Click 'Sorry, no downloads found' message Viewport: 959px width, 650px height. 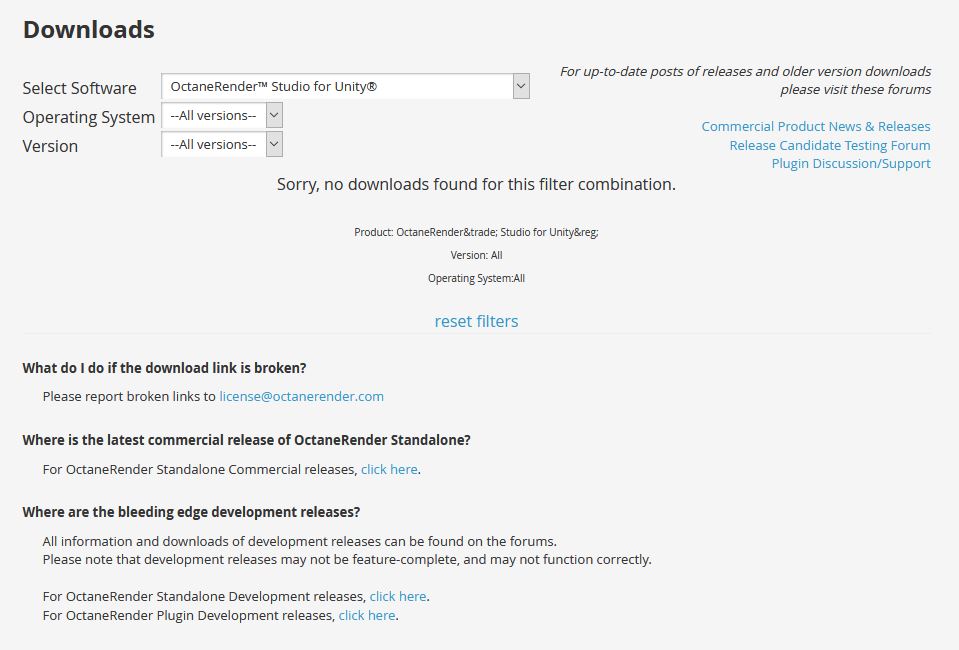pyautogui.click(x=476, y=184)
